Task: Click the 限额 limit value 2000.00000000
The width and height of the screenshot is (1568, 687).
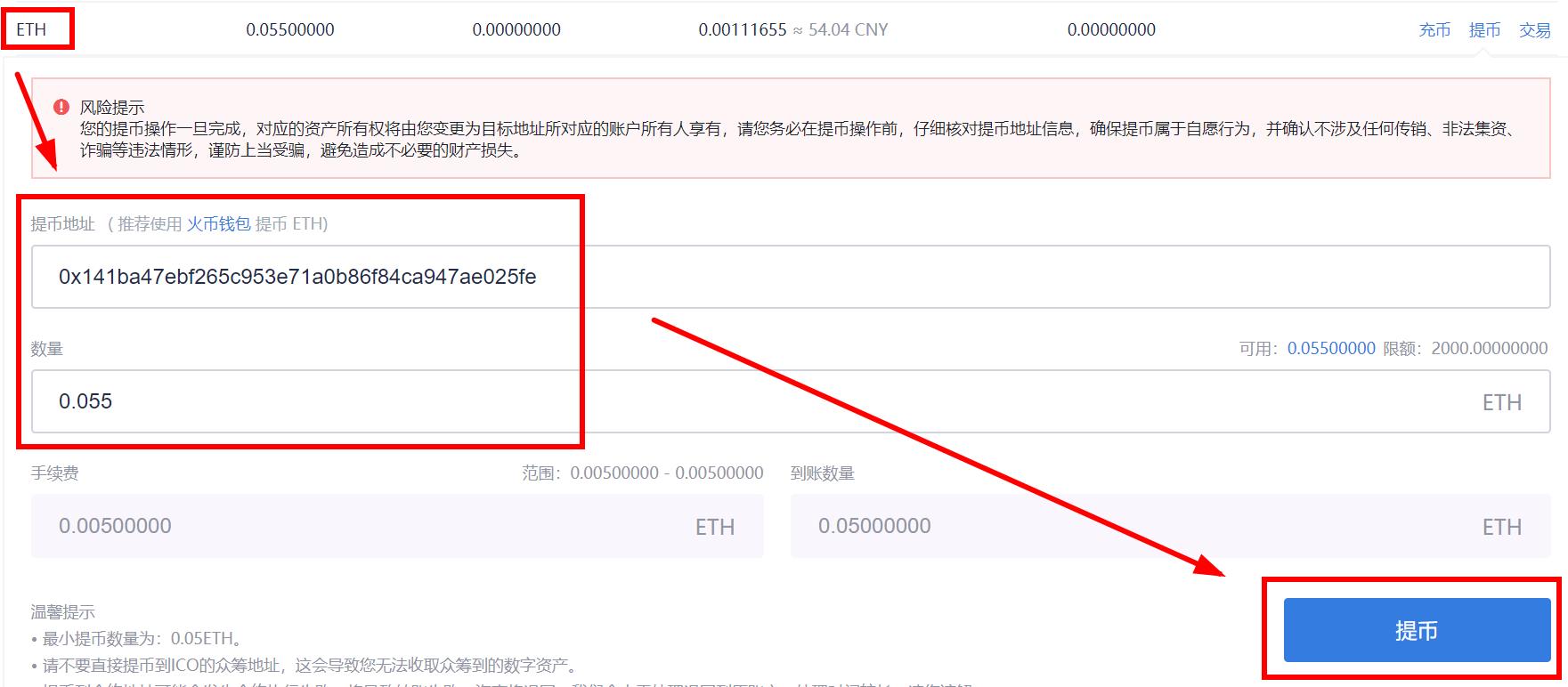Action: click(x=1490, y=349)
